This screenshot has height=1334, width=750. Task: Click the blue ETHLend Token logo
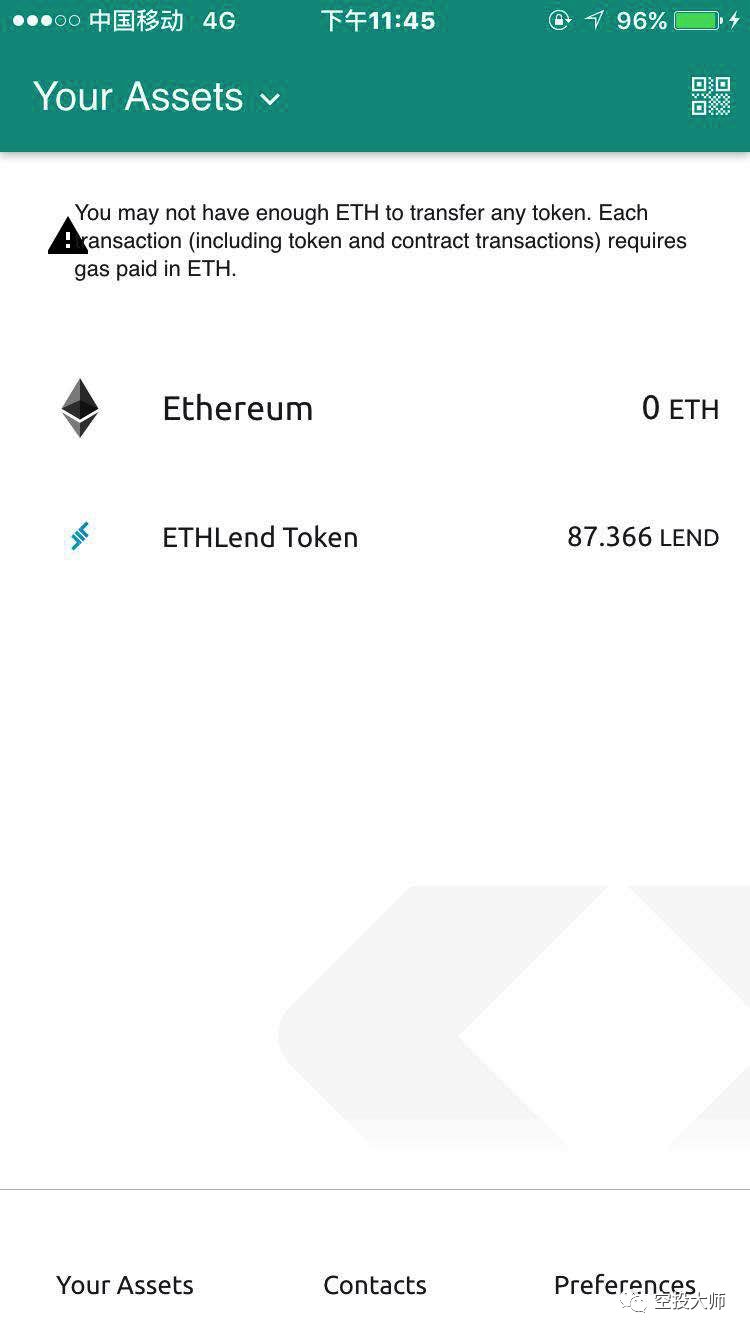pos(80,537)
